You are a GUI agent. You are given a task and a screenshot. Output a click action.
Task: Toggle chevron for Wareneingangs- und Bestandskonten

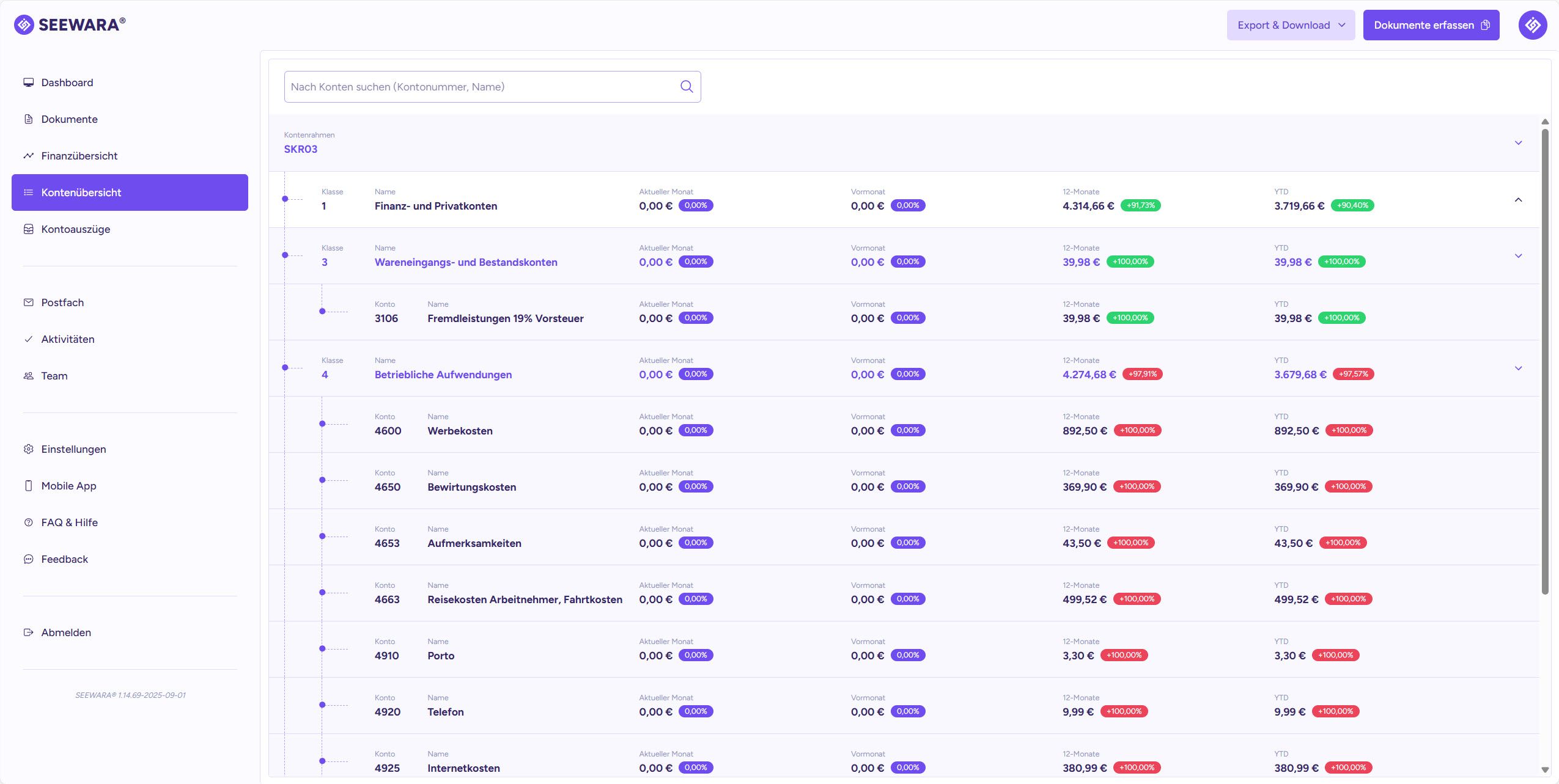click(x=1518, y=256)
